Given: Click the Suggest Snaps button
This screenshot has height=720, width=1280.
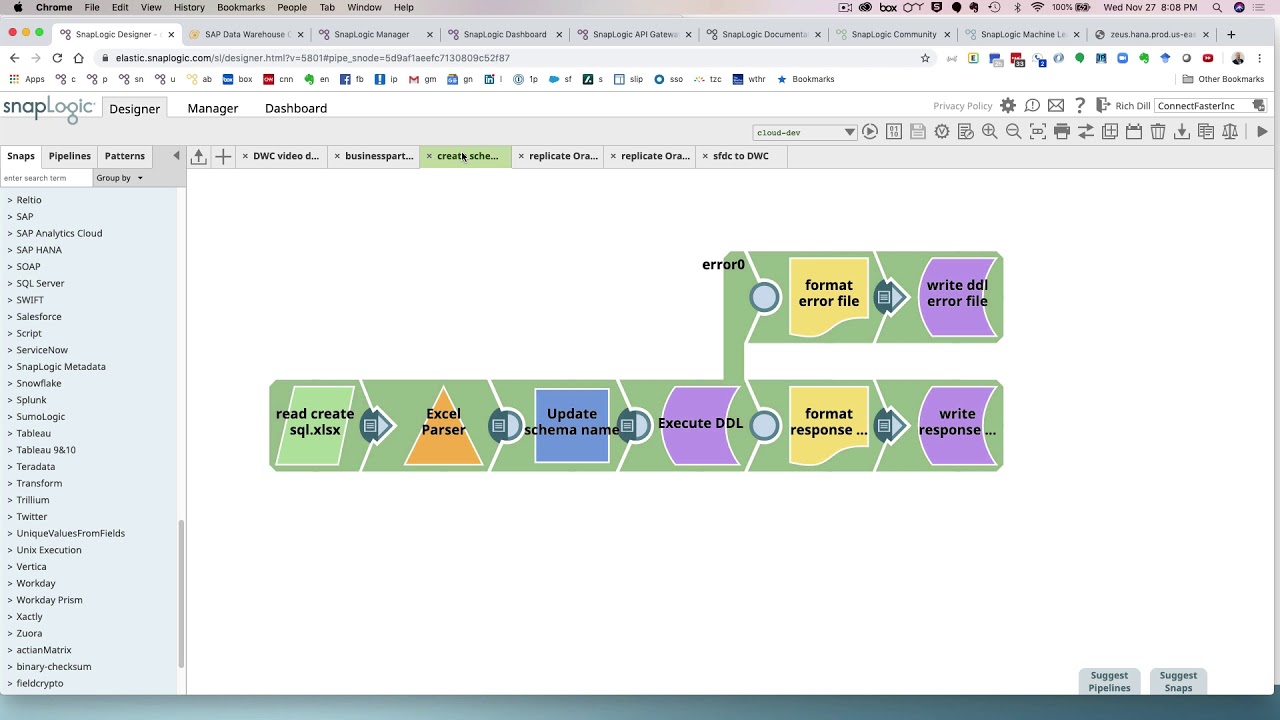Looking at the screenshot, I should 1178,681.
